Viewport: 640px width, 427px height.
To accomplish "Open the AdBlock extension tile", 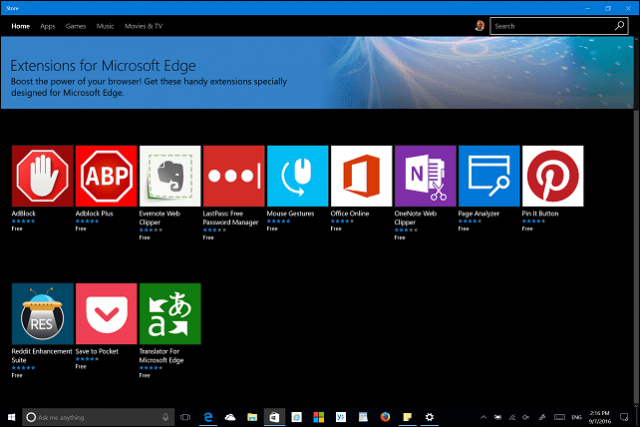I will pos(42,176).
